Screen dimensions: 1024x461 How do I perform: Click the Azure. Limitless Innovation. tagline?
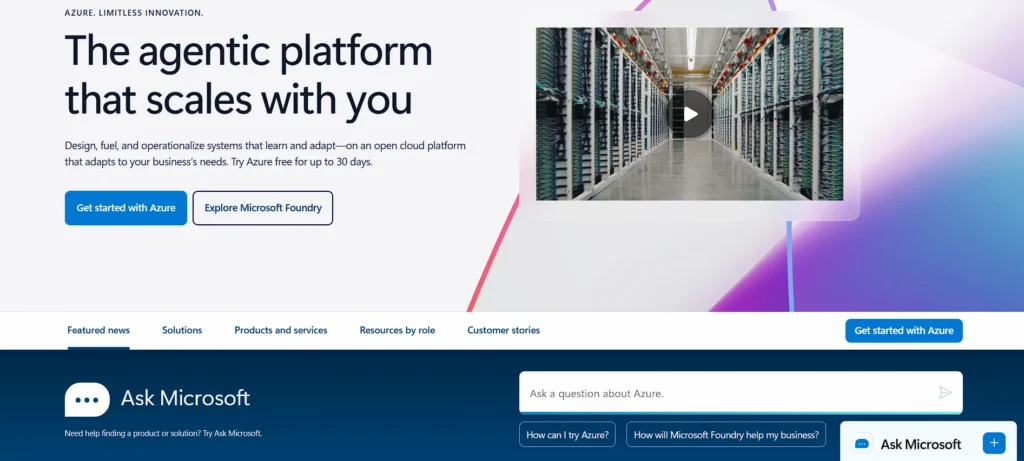(134, 12)
